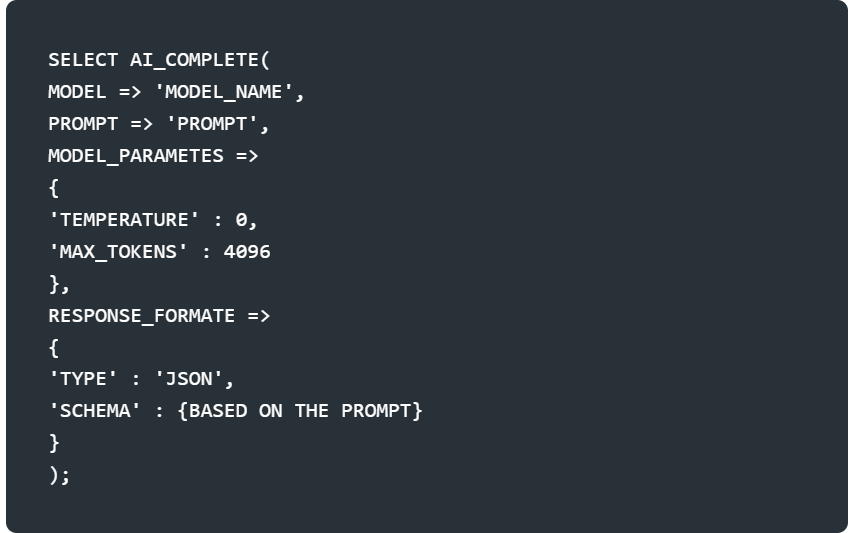Click the 'SCHEMA' key
The image size is (855, 533).
coord(94,411)
